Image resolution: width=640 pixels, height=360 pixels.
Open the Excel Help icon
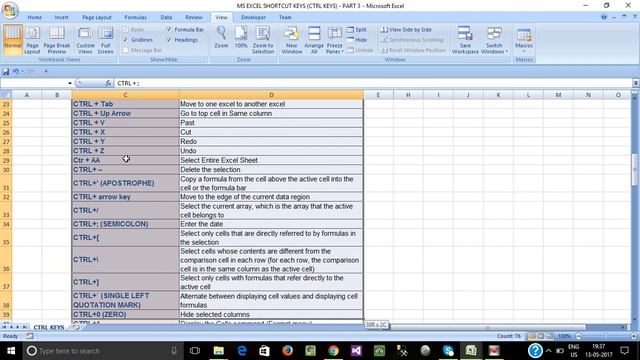604,17
